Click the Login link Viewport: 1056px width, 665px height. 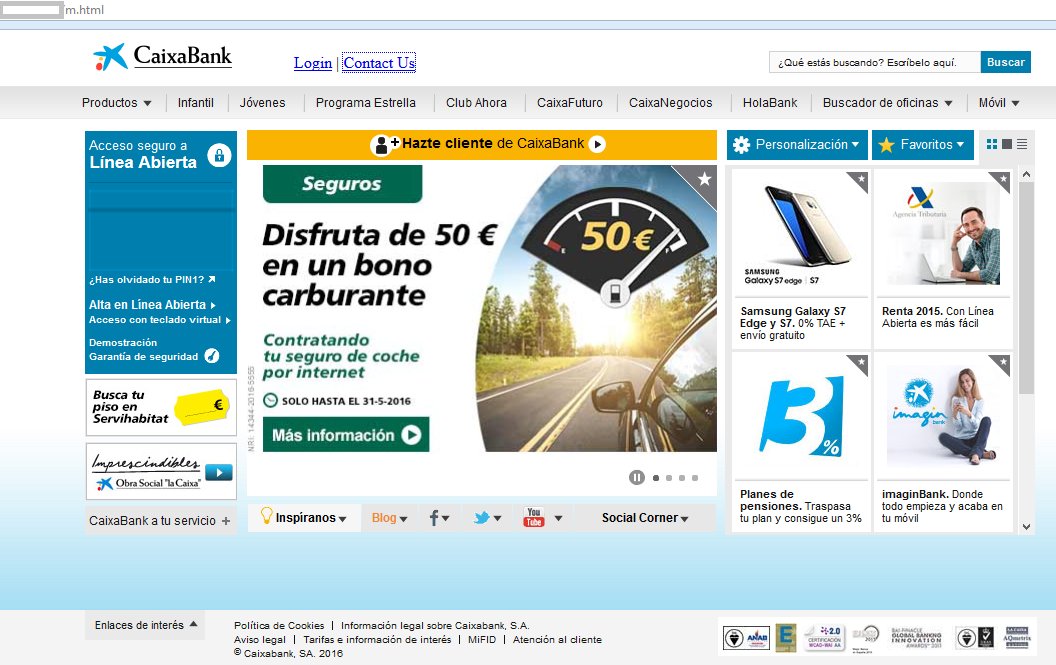click(313, 63)
